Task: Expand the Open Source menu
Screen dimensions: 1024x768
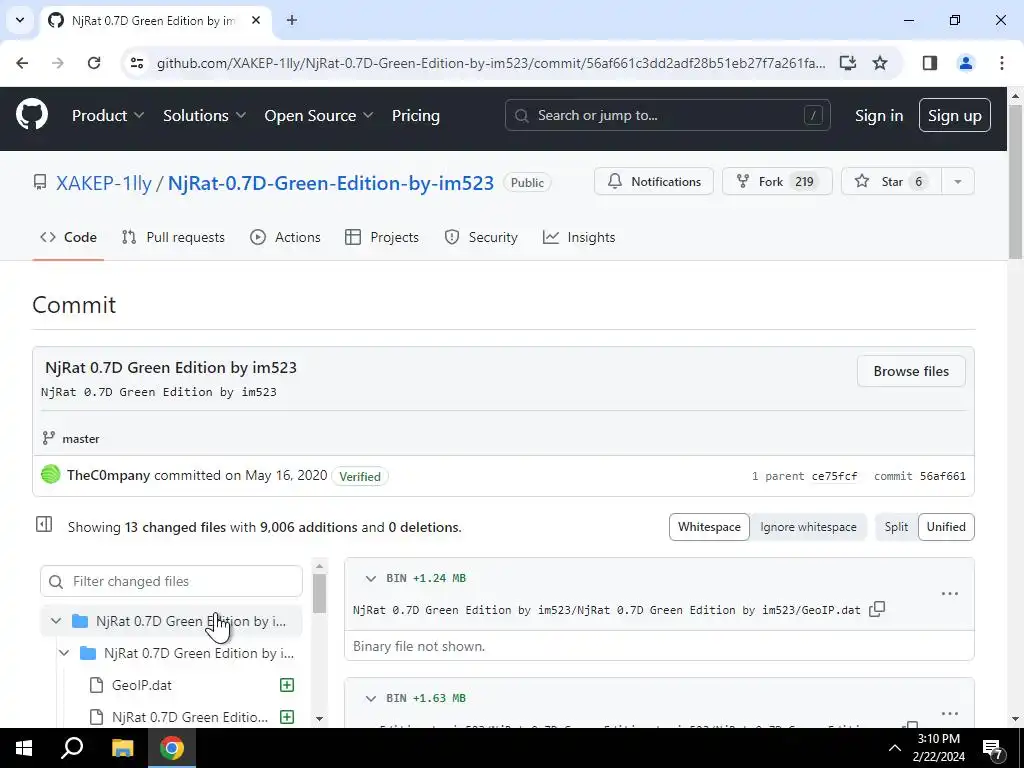Action: click(319, 116)
